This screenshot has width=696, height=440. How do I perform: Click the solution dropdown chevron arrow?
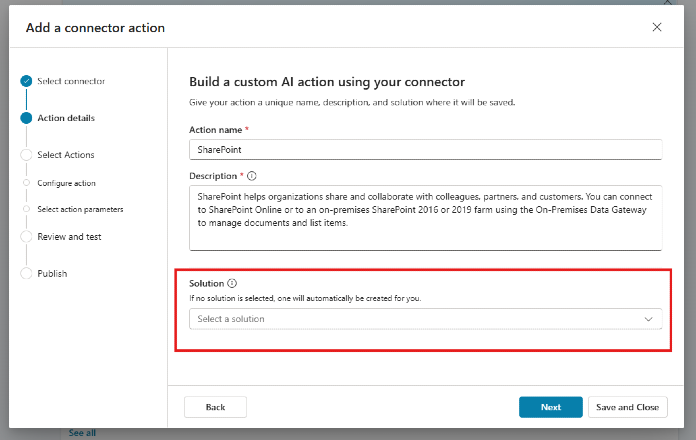tap(648, 319)
